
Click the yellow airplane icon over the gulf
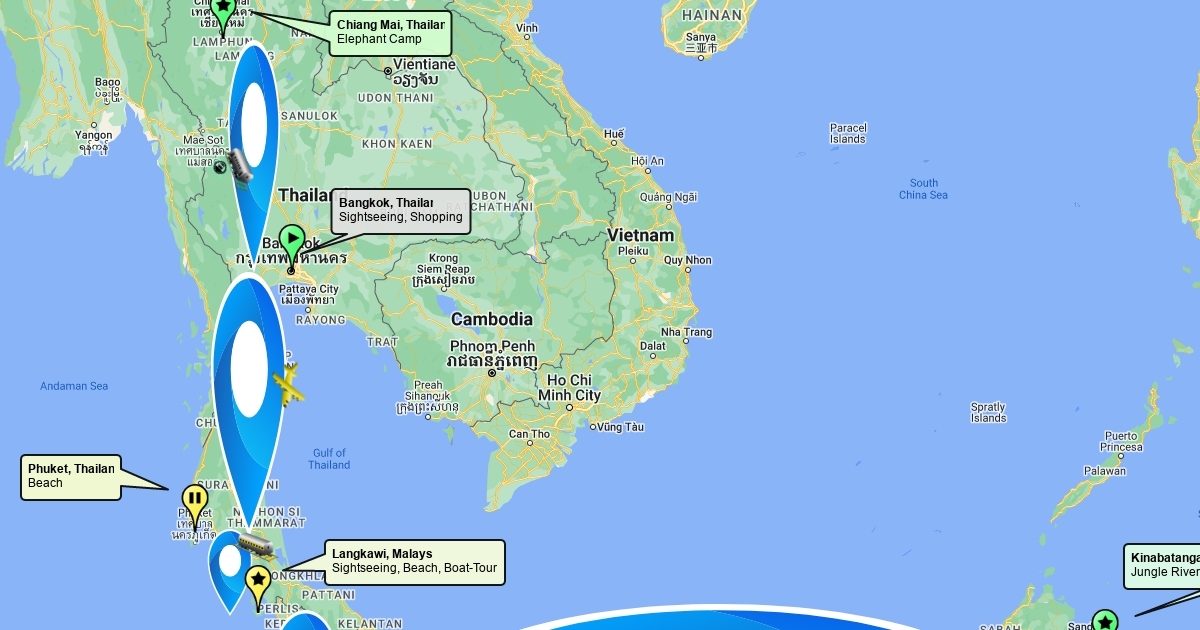[x=288, y=386]
